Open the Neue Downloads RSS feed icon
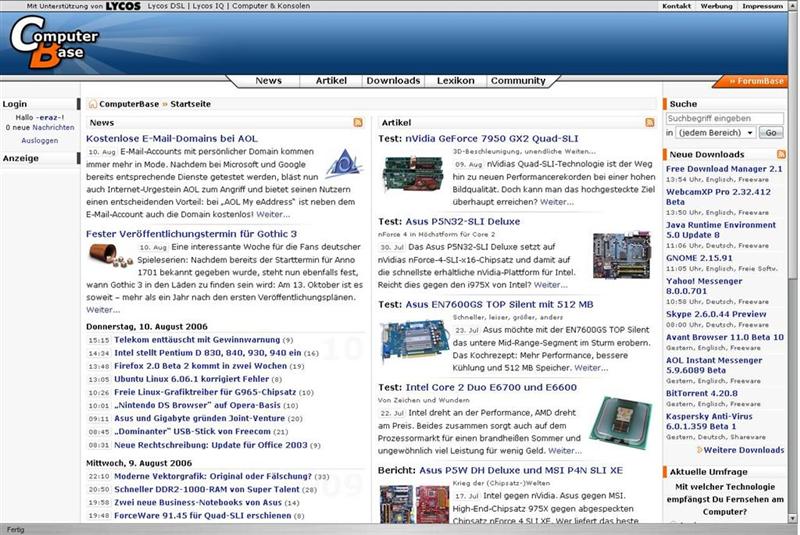The width and height of the screenshot is (800, 535). pyautogui.click(x=781, y=154)
